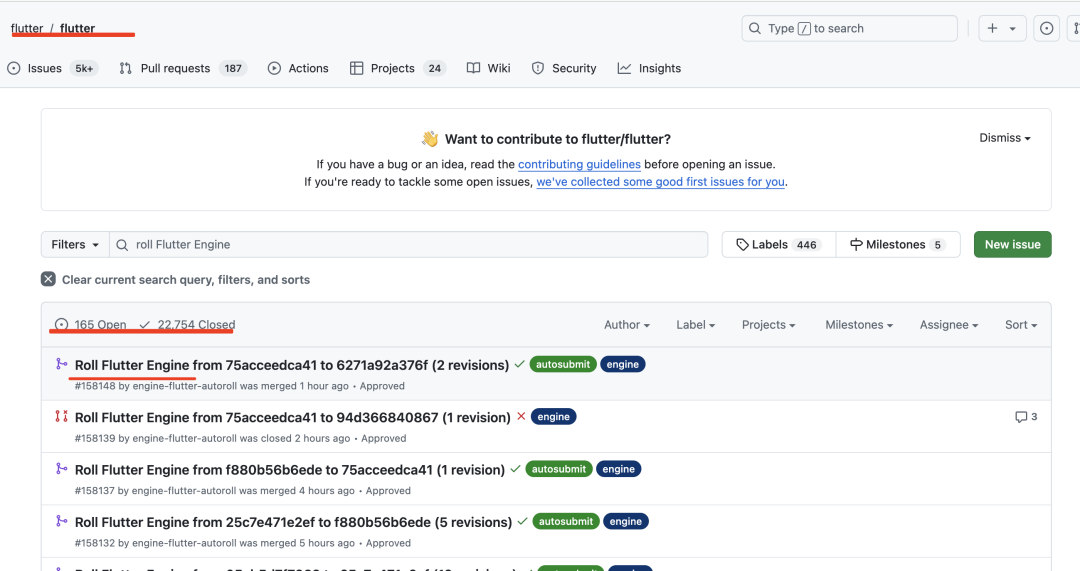Click the engine label on PR #158139
This screenshot has height=571, width=1080.
point(554,417)
